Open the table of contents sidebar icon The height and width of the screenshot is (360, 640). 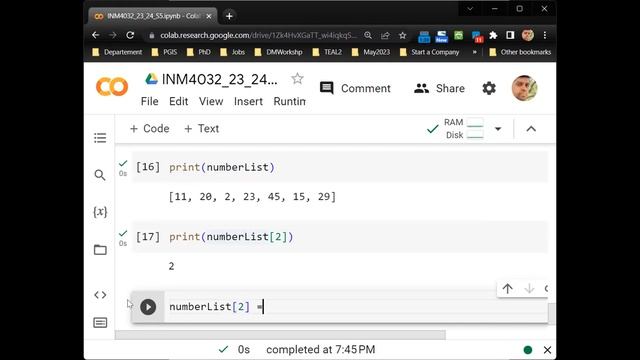click(x=100, y=138)
